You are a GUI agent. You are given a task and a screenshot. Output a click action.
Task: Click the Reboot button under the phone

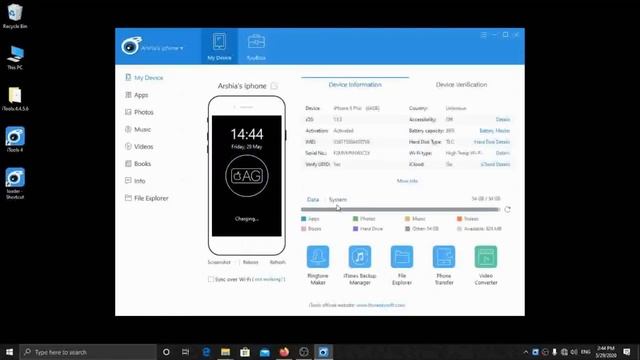tap(251, 262)
